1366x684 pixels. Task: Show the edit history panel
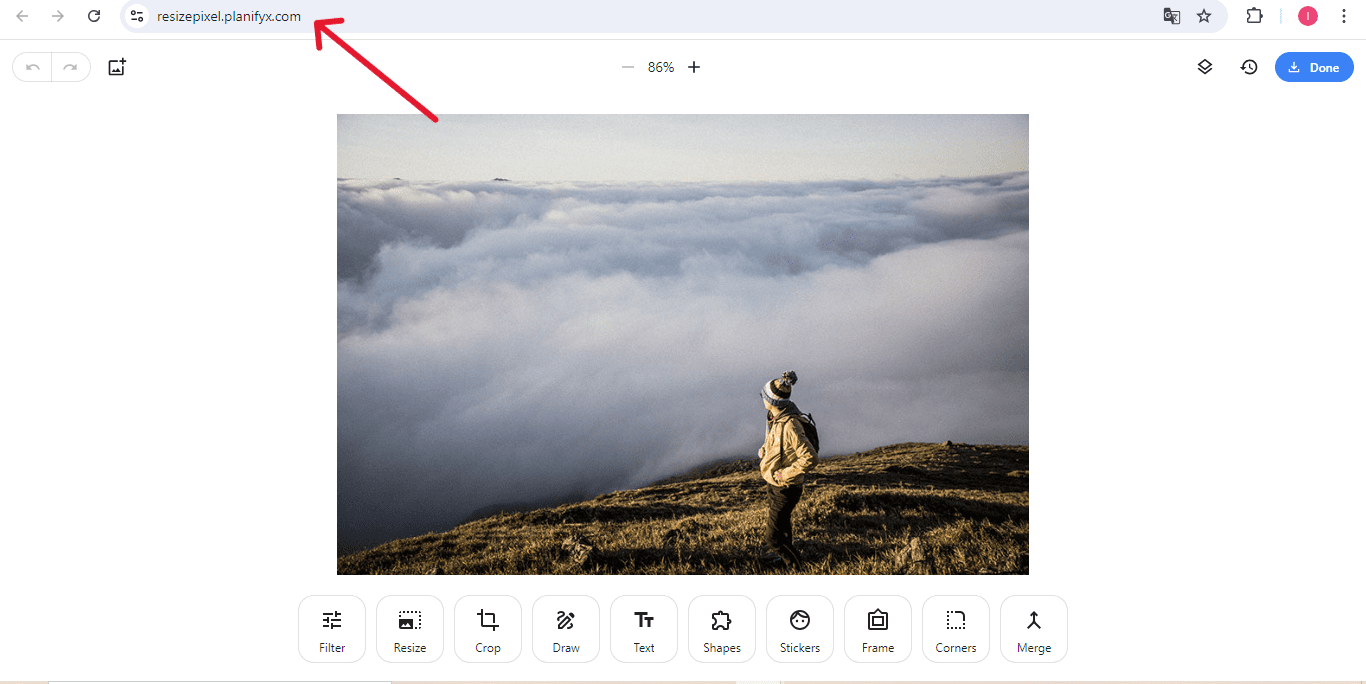coord(1249,67)
